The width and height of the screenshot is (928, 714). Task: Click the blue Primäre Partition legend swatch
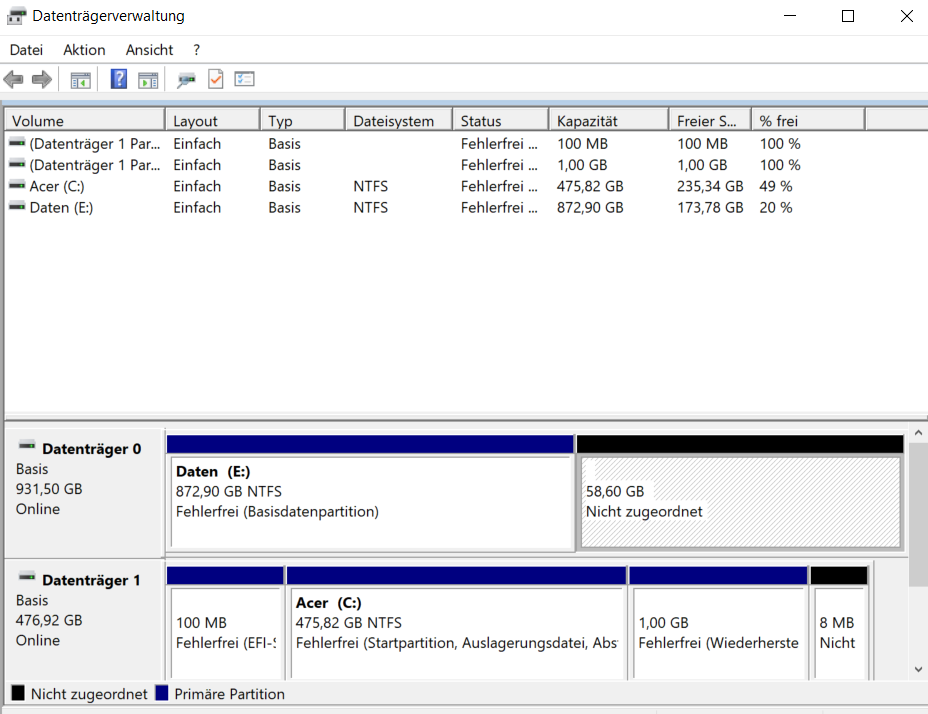(162, 693)
